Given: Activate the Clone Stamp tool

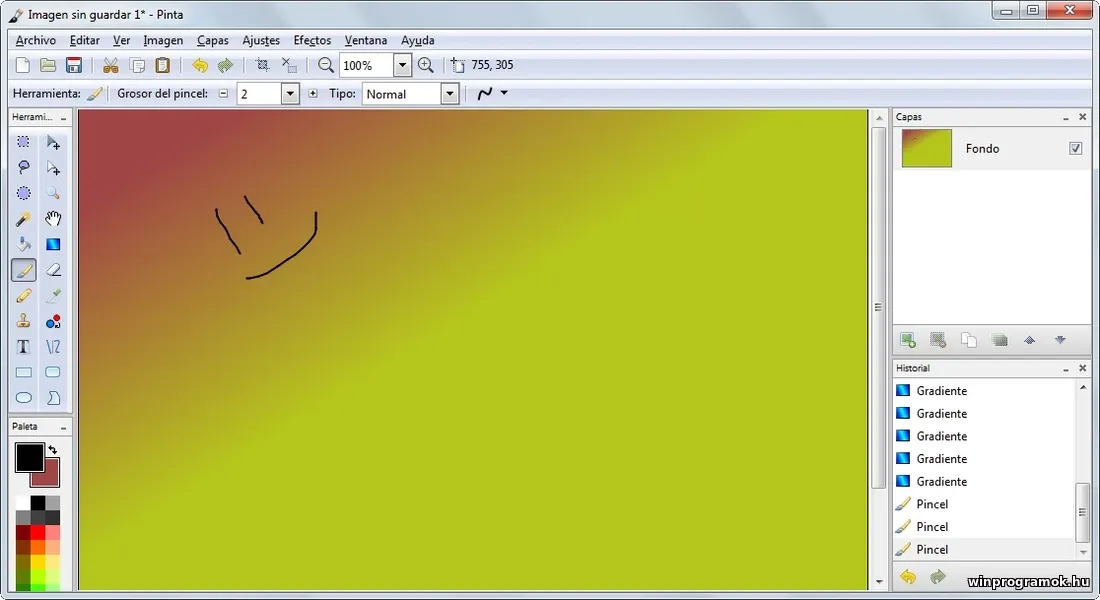Looking at the screenshot, I should coord(22,320).
